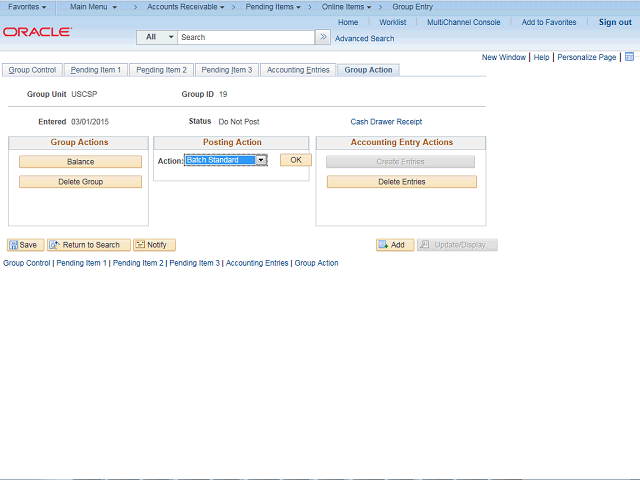This screenshot has width=640, height=480.
Task: Click the Oracle logo
Action: [x=37, y=32]
